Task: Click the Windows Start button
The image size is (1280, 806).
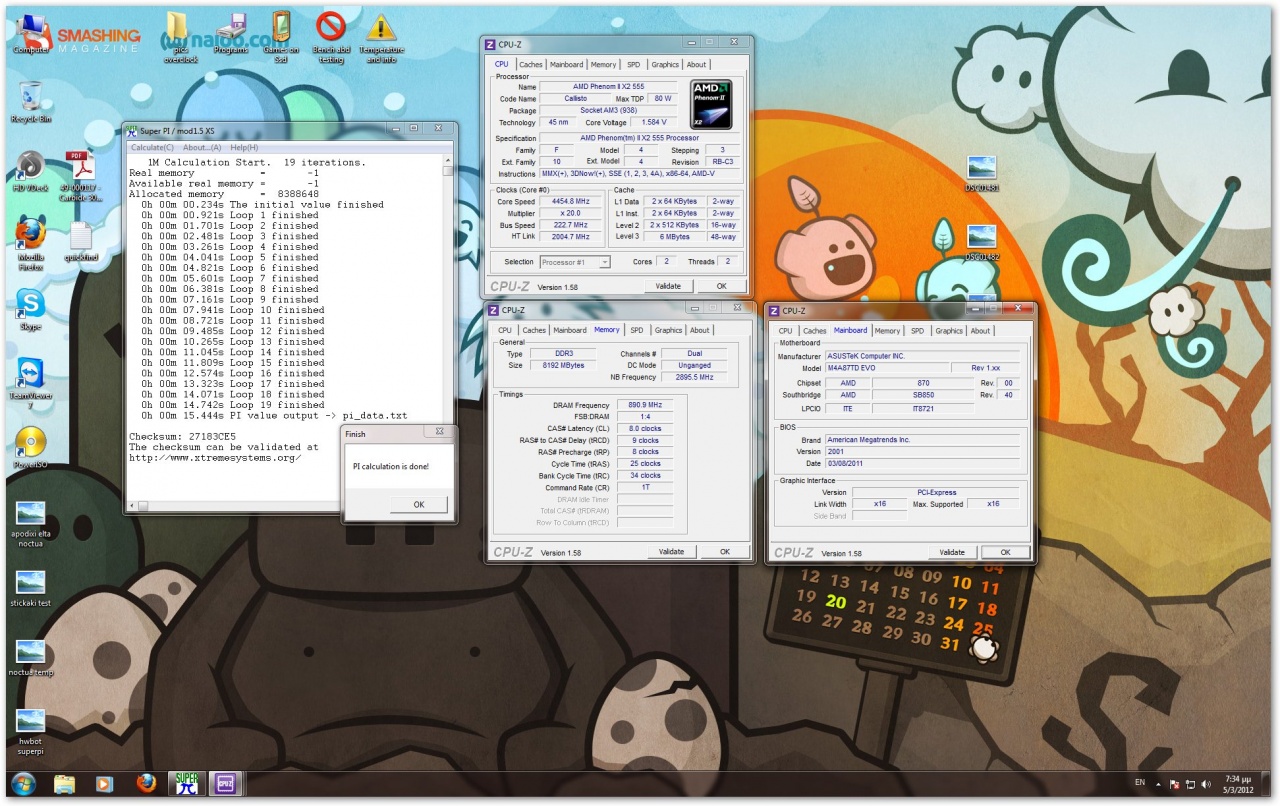Action: tap(23, 783)
